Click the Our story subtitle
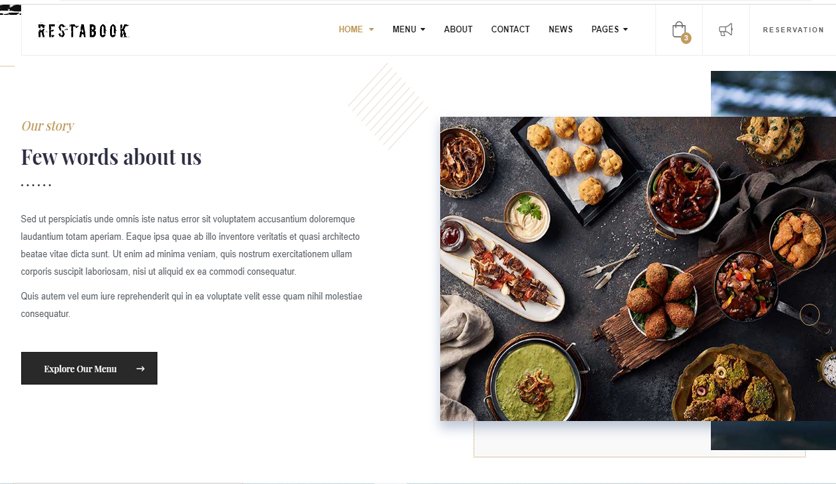Viewport: 836px width, 484px height. (47, 126)
